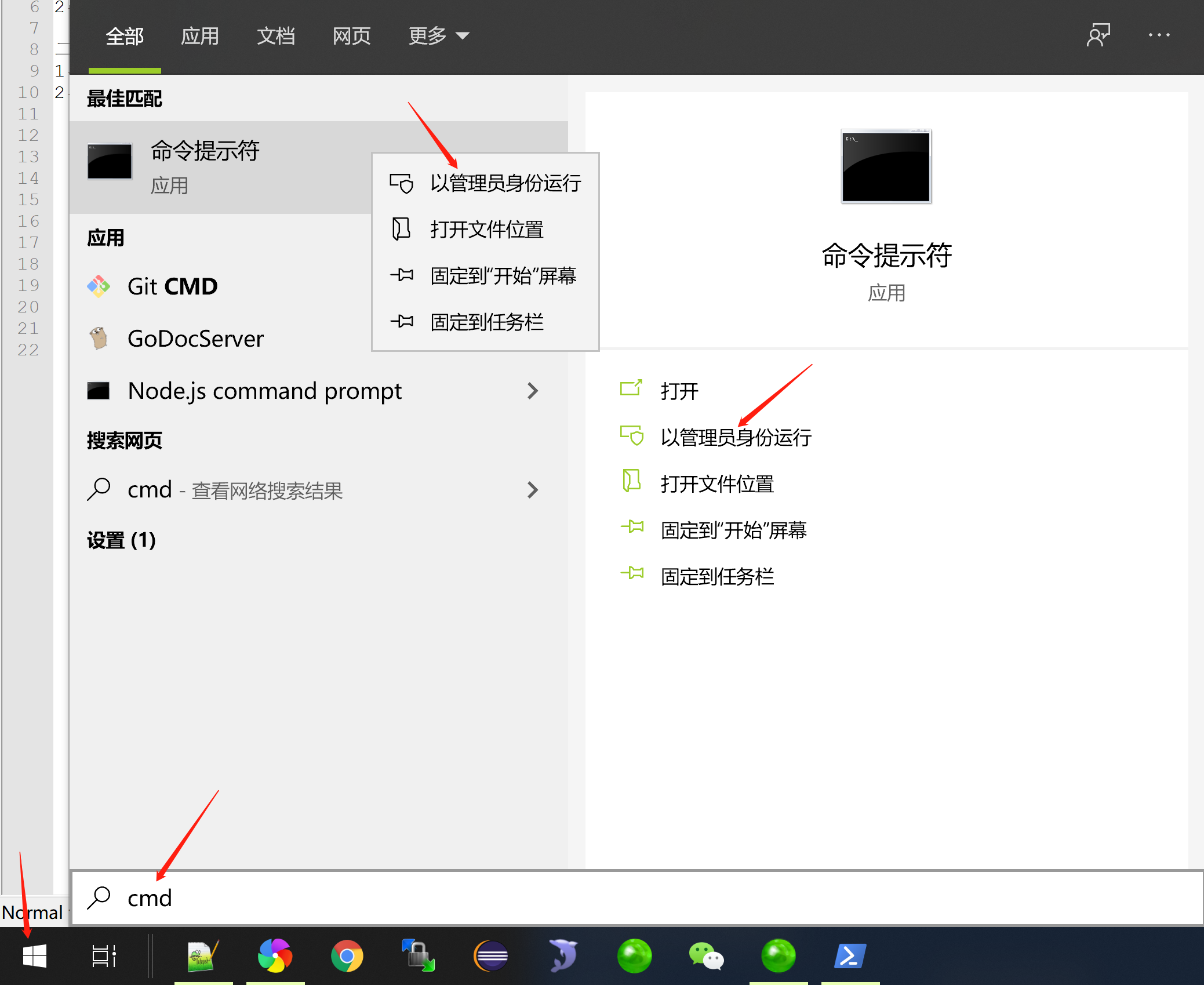The image size is (1204, 985).
Task: Open the three-dot options menu
Action: point(1159,35)
